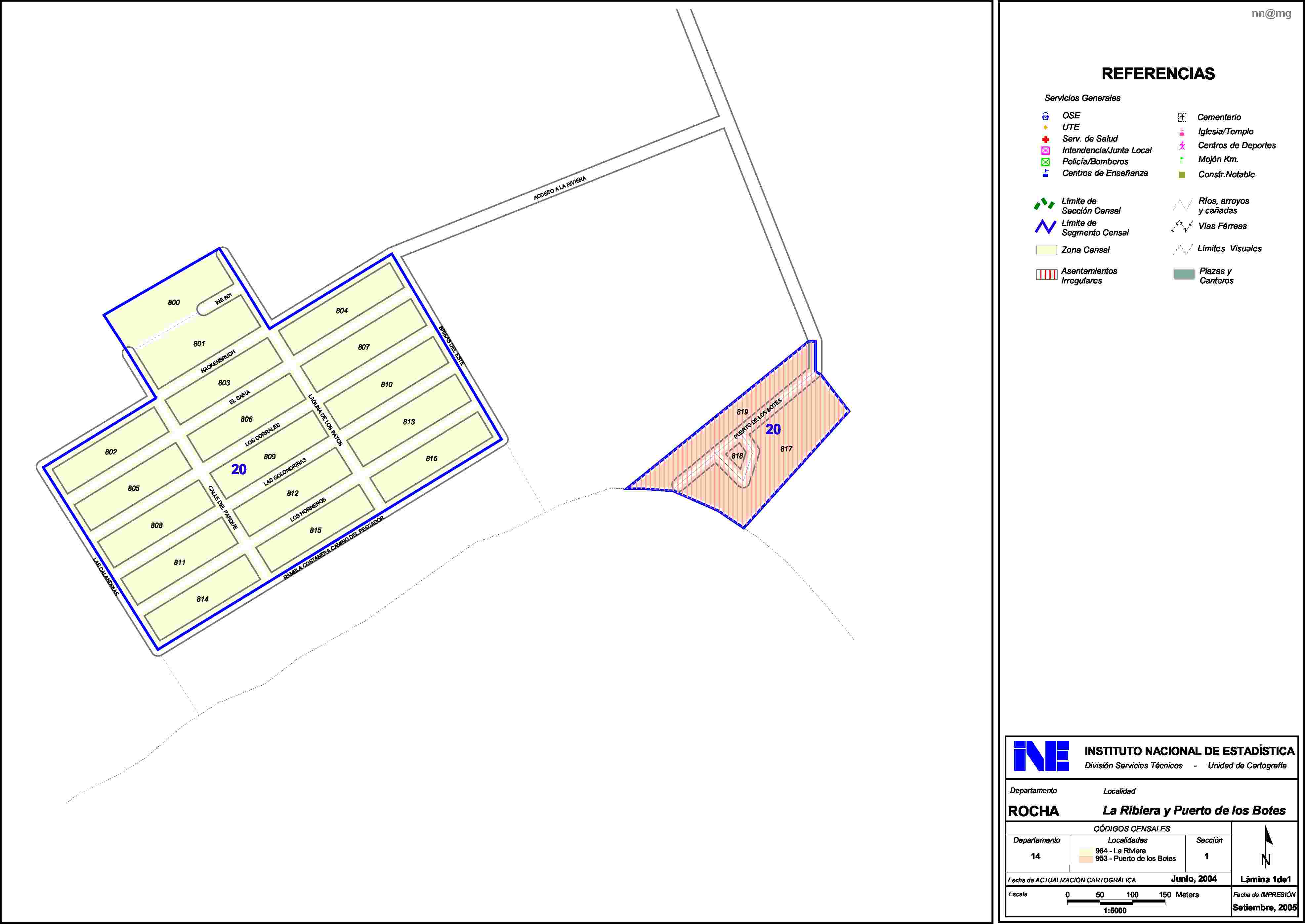Click the REFERENCIAS heading
The height and width of the screenshot is (924, 1305).
[x=1158, y=74]
